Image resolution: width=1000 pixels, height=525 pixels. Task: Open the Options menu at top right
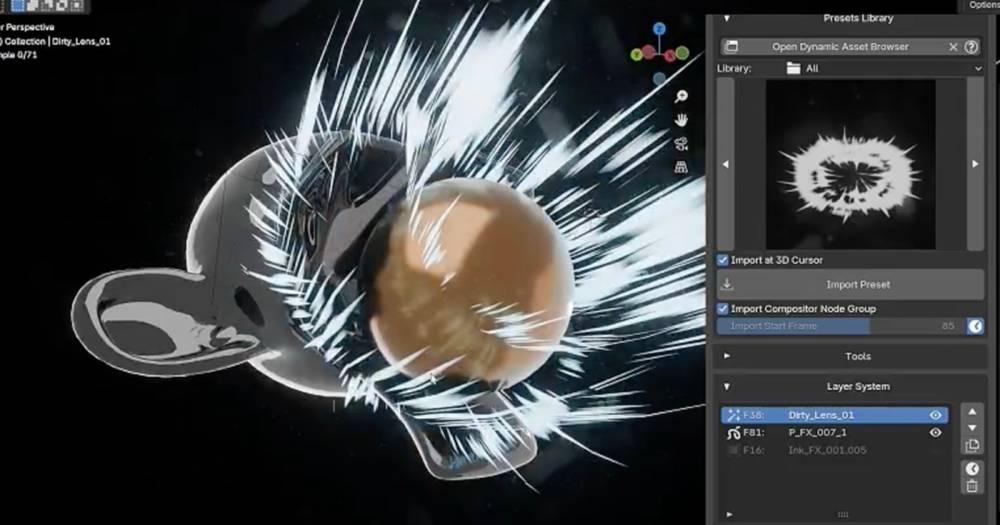(x=983, y=5)
